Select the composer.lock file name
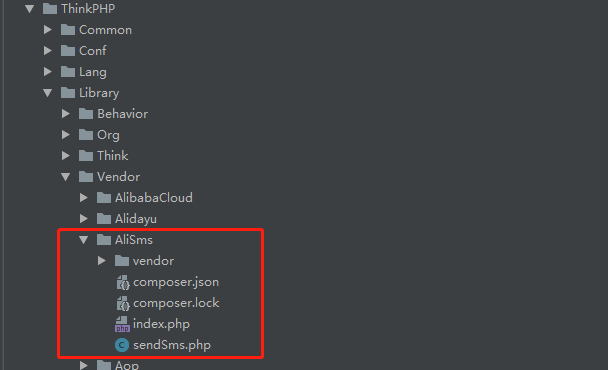Screen dimensions: 608x370 (x=176, y=303)
